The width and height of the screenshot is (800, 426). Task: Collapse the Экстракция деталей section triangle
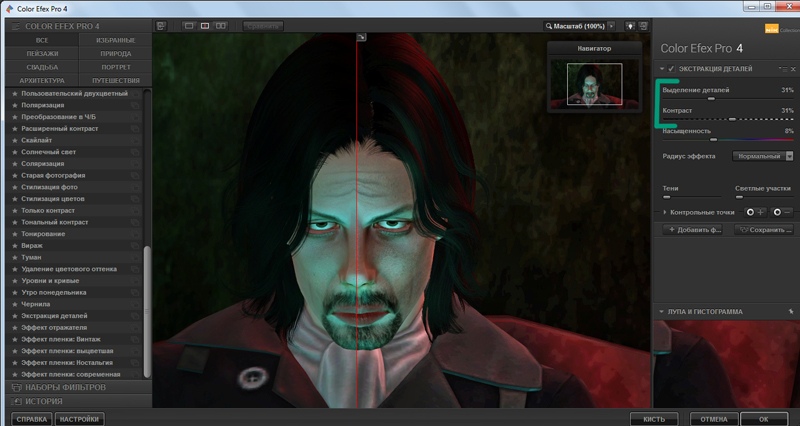click(662, 69)
